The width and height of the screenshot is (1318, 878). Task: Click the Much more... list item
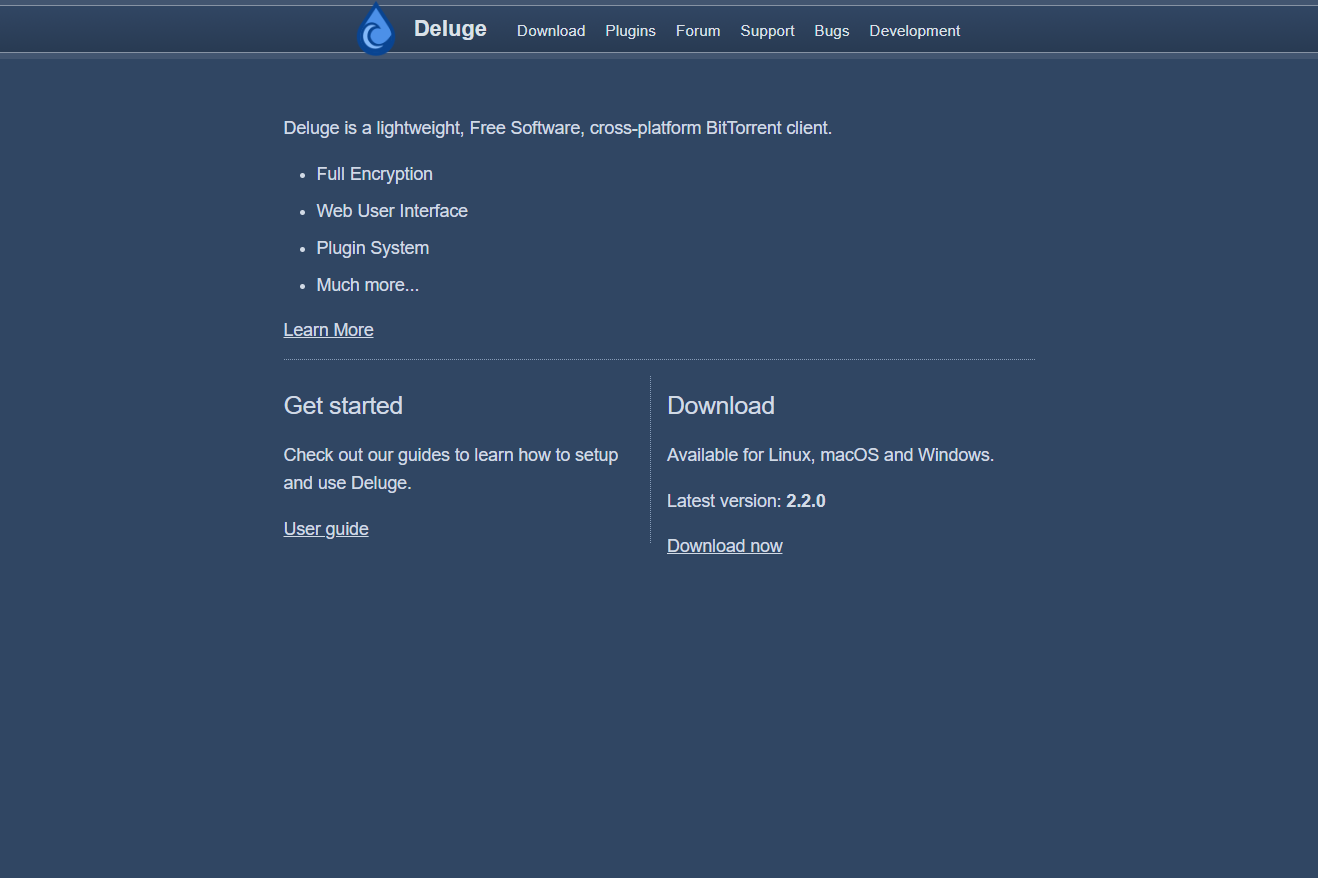click(x=368, y=285)
